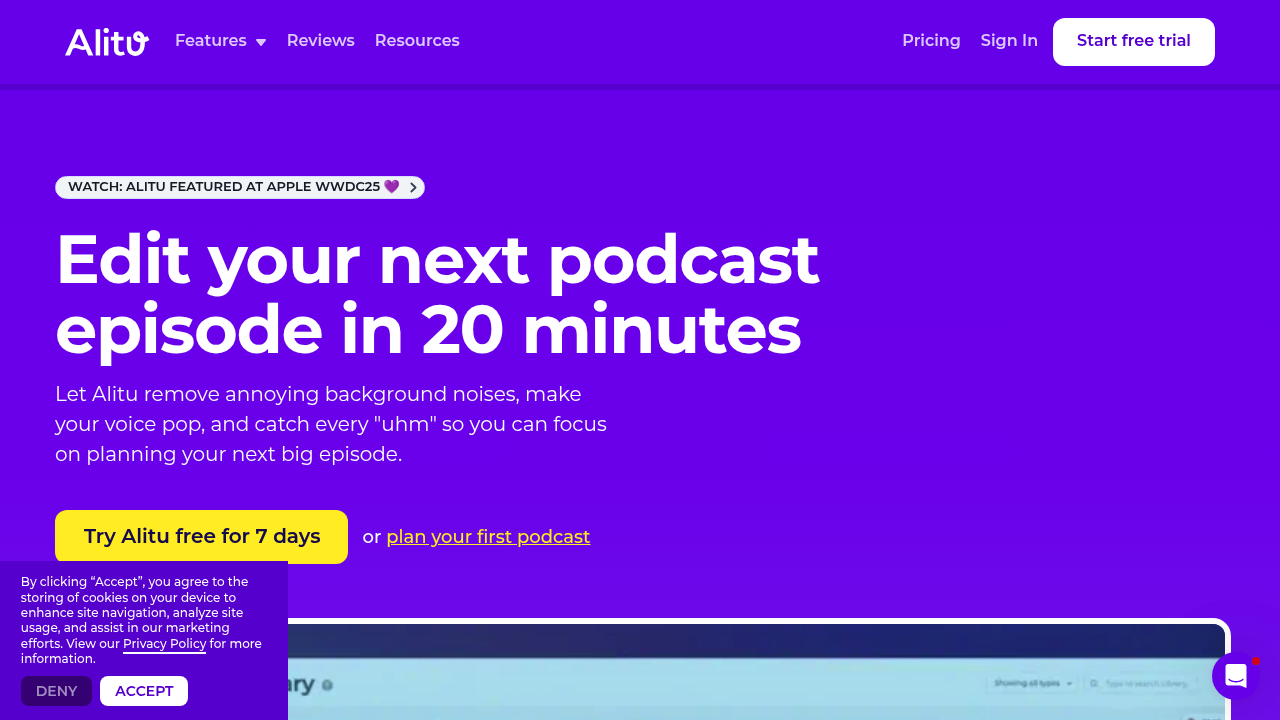Screen dimensions: 1280x720
Task: Expand the Features dropdown arrow
Action: click(261, 42)
